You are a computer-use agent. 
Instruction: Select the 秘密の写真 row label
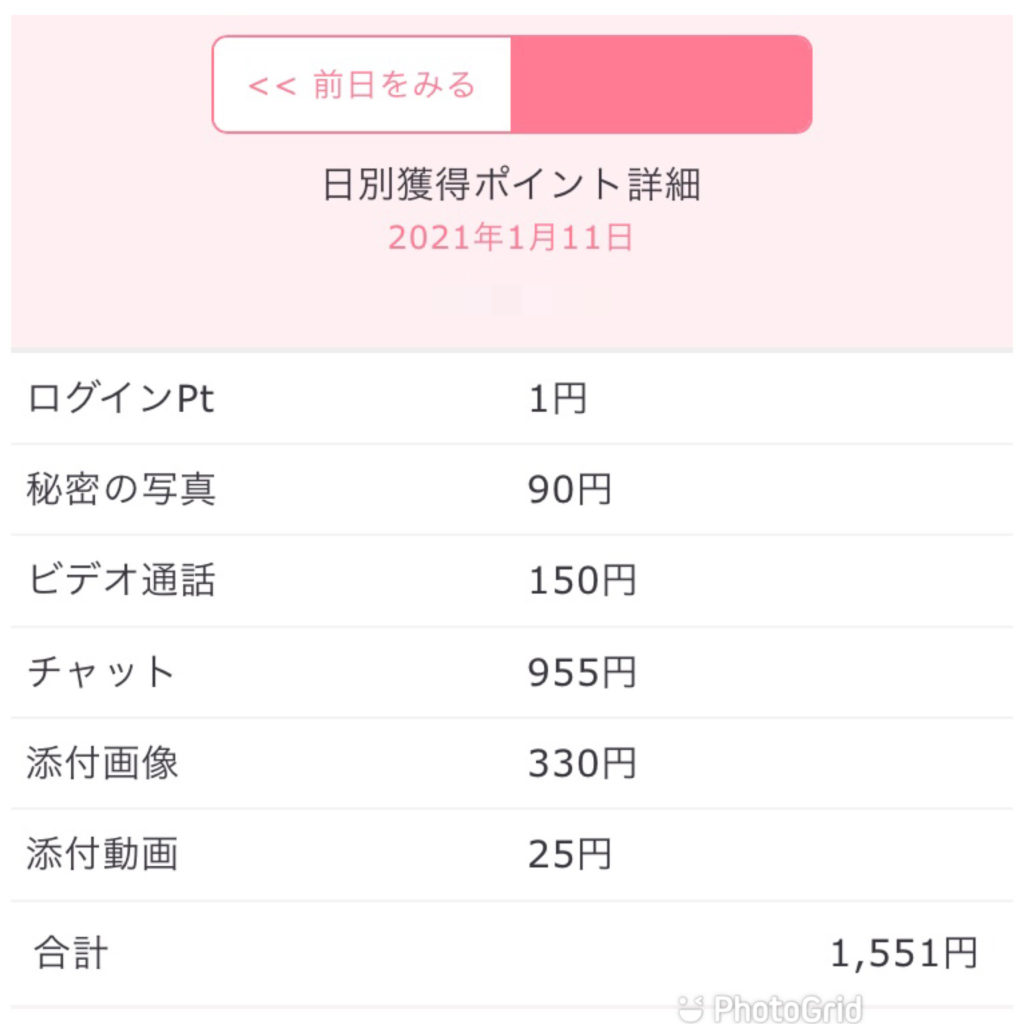(121, 490)
